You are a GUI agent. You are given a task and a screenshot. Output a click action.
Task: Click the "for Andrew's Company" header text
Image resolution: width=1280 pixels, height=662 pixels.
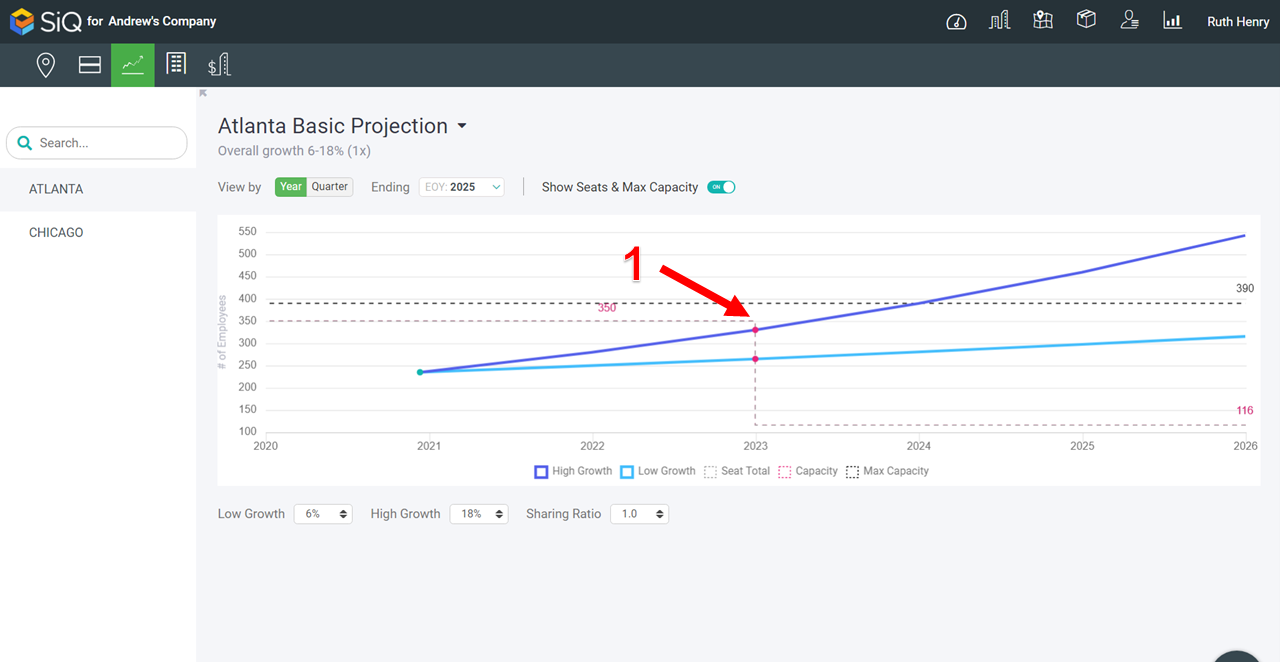[152, 21]
